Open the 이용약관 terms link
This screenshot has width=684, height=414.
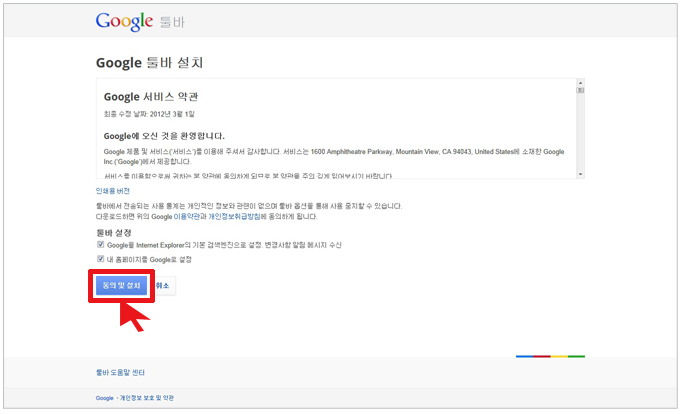[x=186, y=216]
